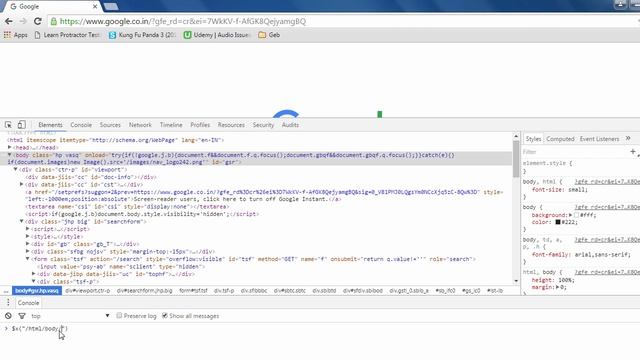
Task: Toggle the console filter funnel icon
Action: (x=22, y=316)
